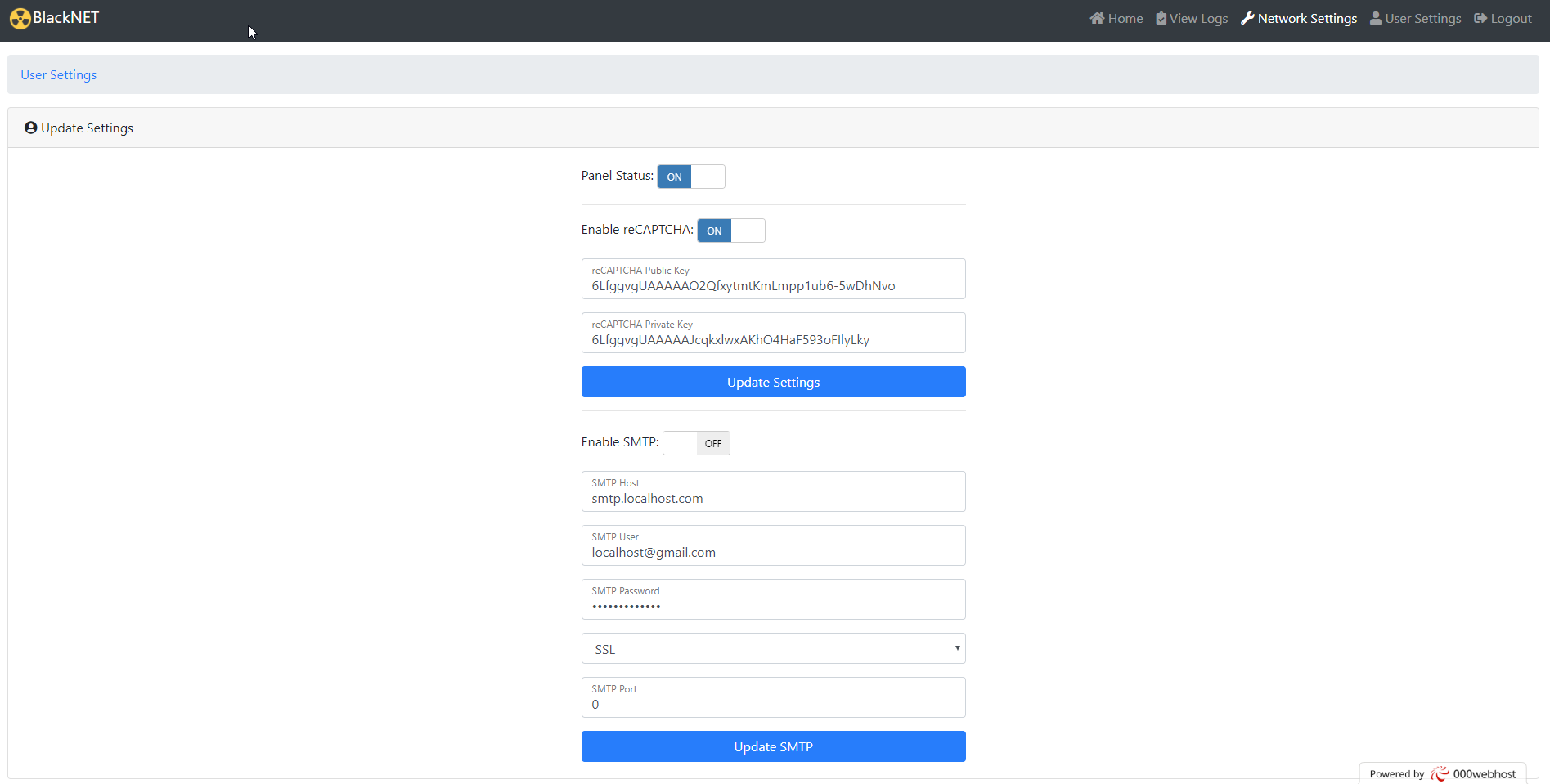Click the Network Settings wrench icon

tap(1247, 18)
